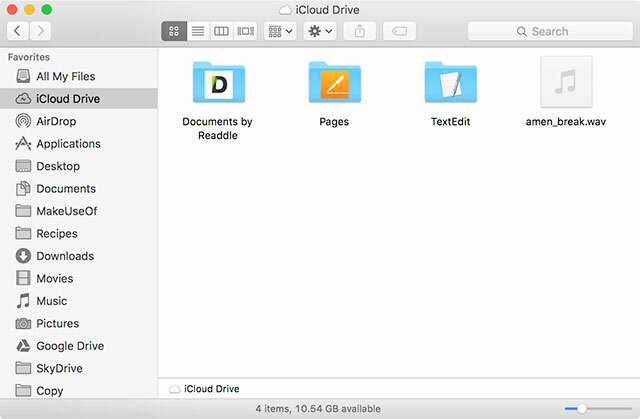Click the Downloads sidebar icon
Viewport: 640px width, 419px height.
23,256
